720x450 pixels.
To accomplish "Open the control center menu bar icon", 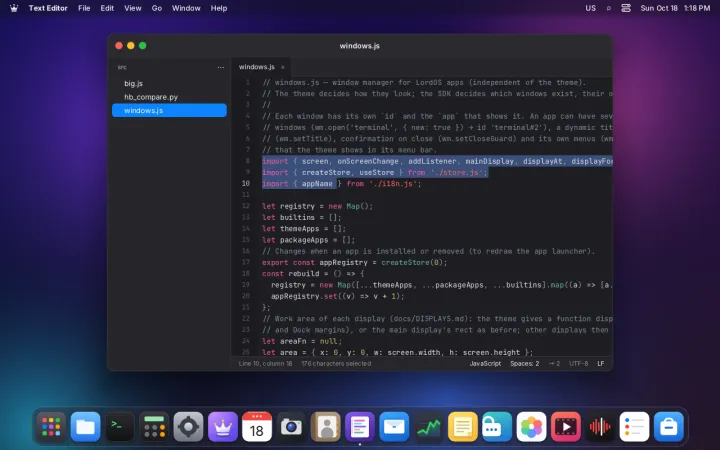I will tap(626, 8).
